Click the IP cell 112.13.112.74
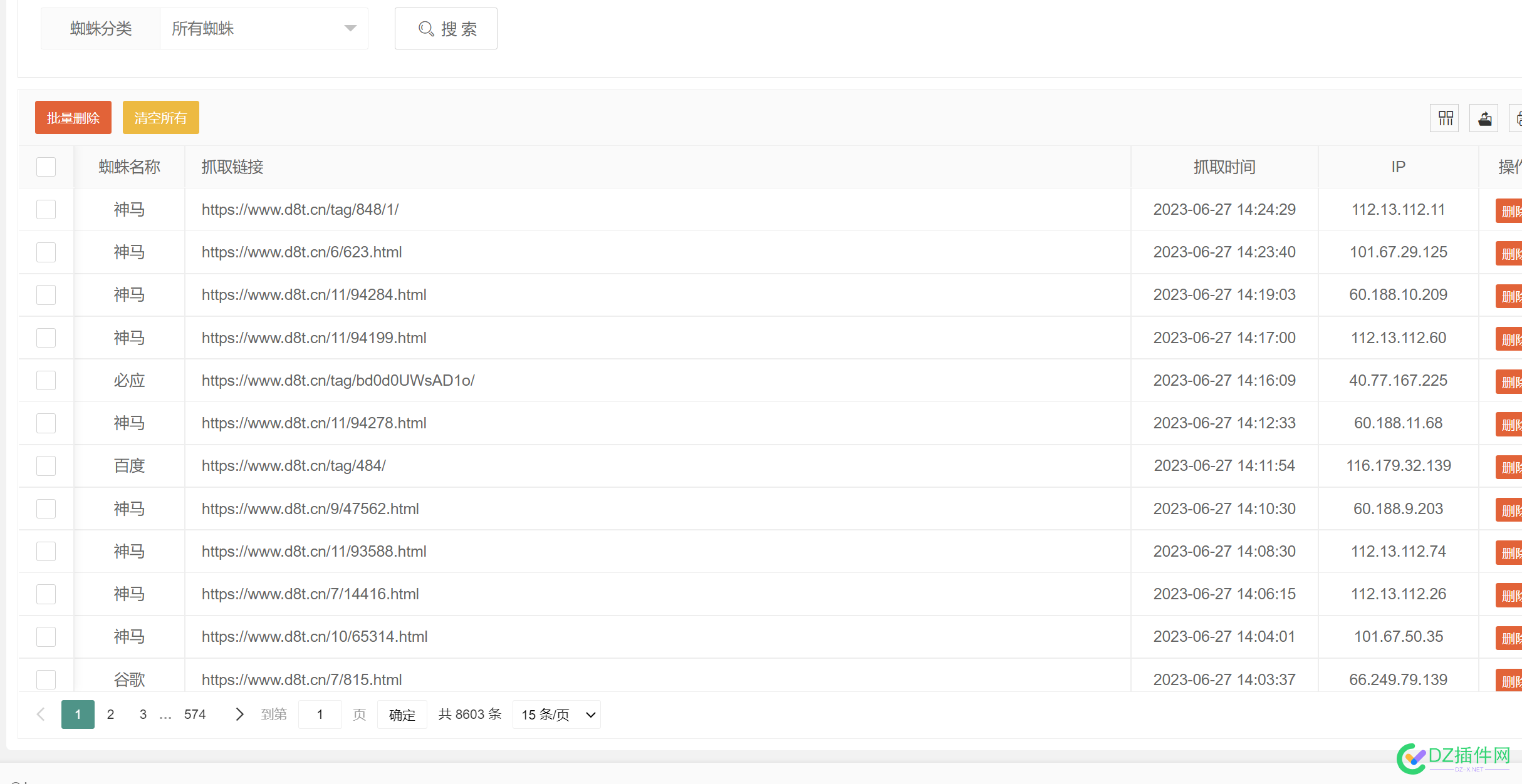The image size is (1522, 784). pyautogui.click(x=1398, y=552)
